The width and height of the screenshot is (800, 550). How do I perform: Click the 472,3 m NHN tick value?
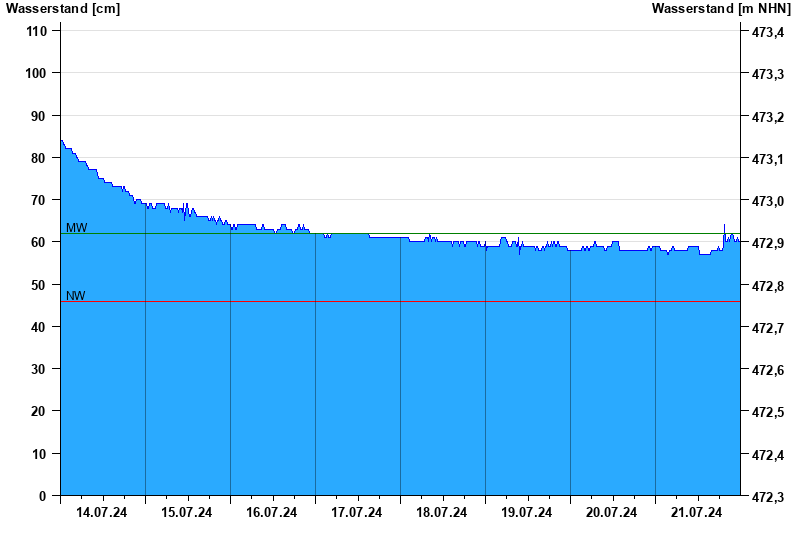click(x=768, y=497)
